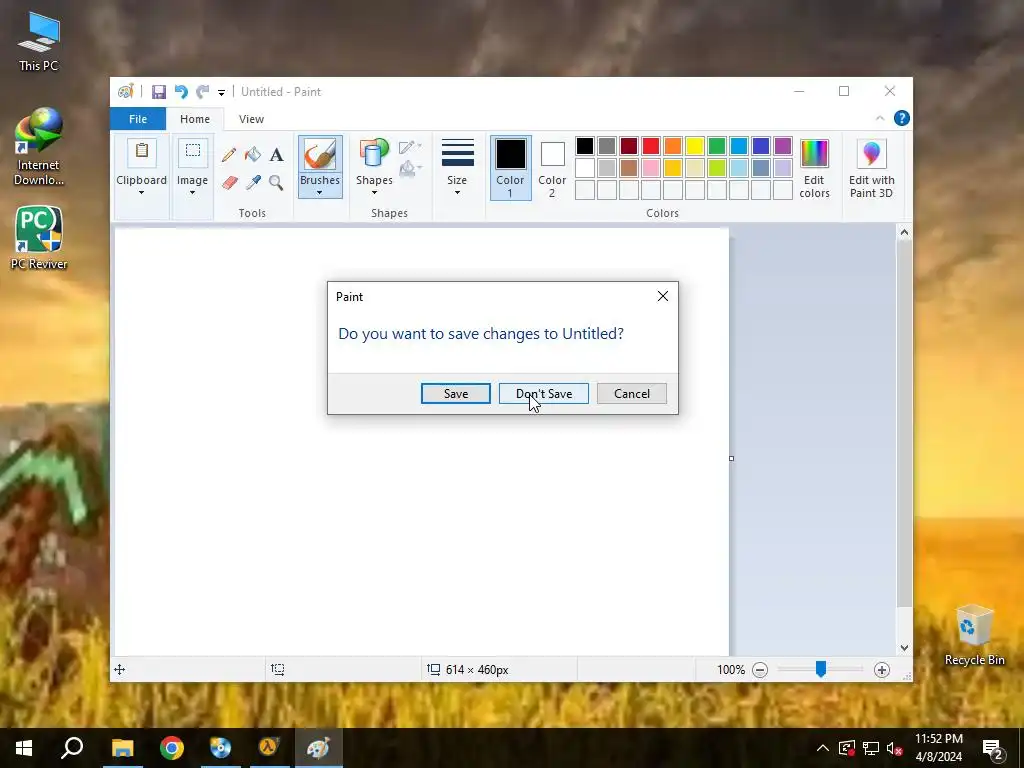Select the Magnifier tool
This screenshot has width=1024, height=768.
276,182
